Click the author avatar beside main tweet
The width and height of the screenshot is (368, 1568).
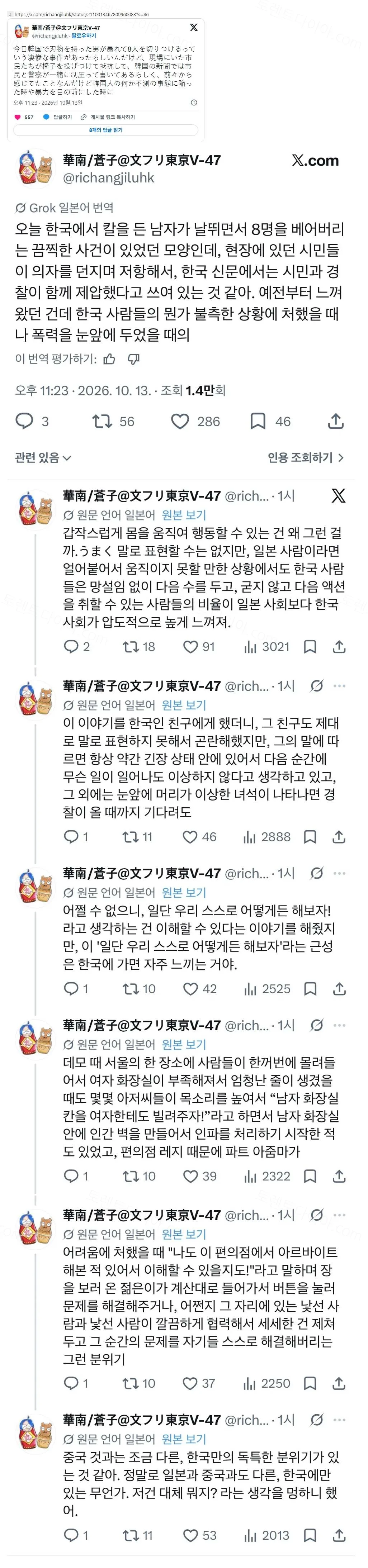click(36, 168)
